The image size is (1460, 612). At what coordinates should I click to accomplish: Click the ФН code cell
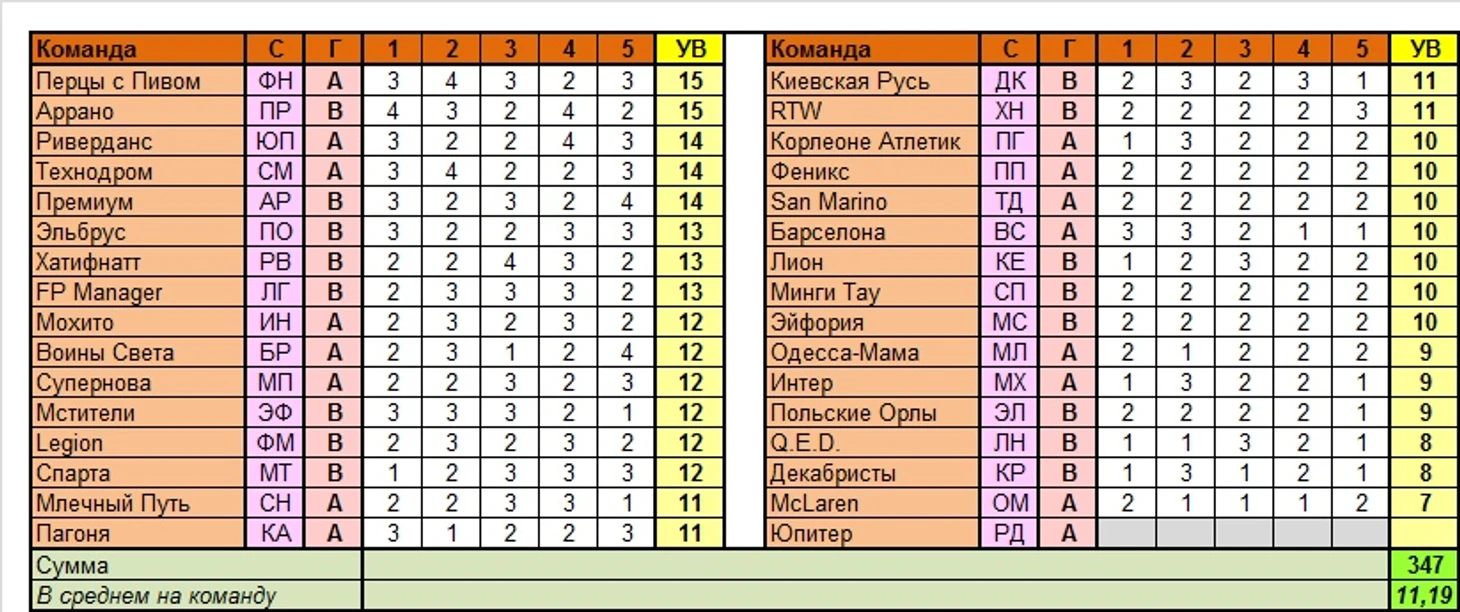pos(275,80)
